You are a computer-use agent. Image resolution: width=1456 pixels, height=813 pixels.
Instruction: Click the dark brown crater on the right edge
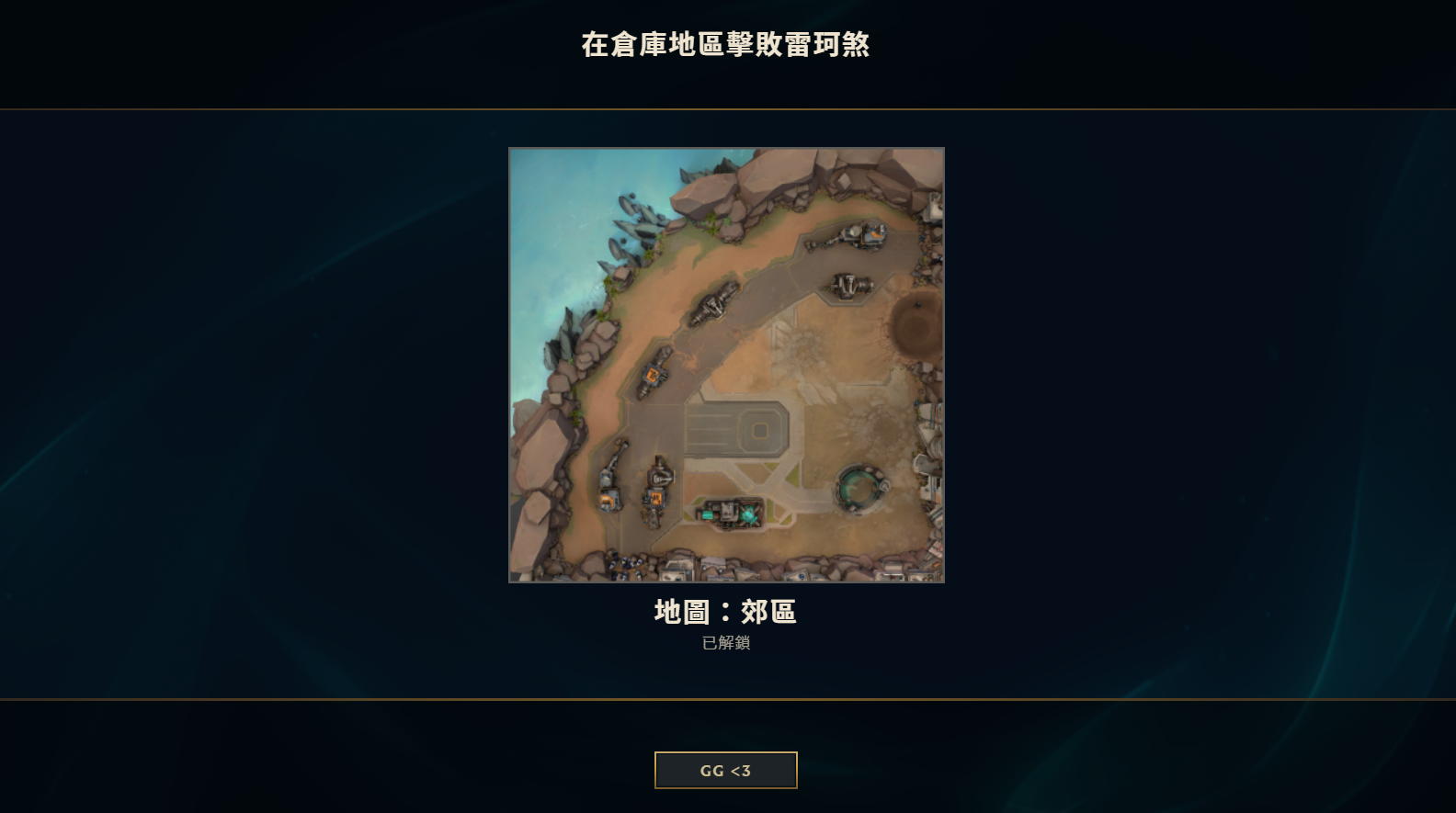pos(916,322)
